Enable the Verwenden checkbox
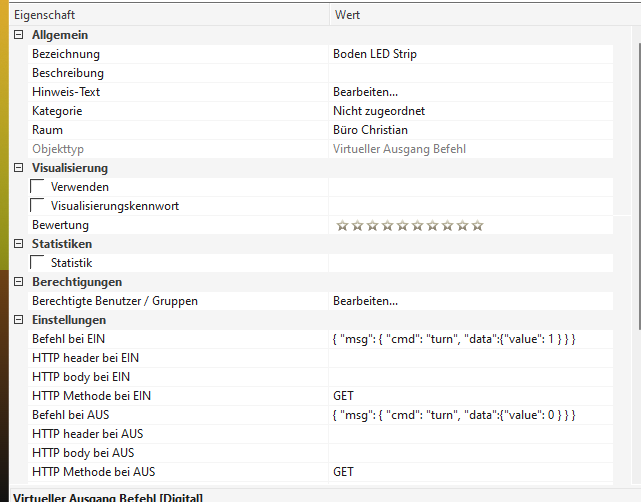Viewport: 641px width, 502px height. (39, 187)
